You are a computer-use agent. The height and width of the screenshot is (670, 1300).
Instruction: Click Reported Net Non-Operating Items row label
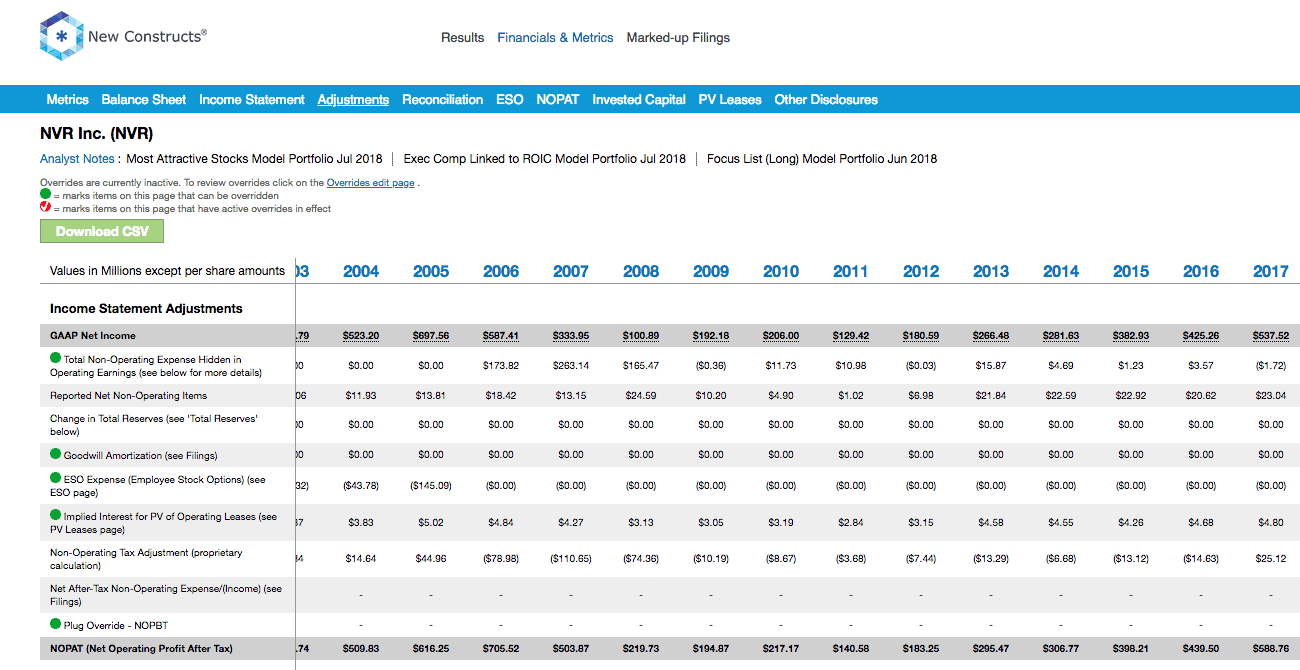tap(128, 396)
